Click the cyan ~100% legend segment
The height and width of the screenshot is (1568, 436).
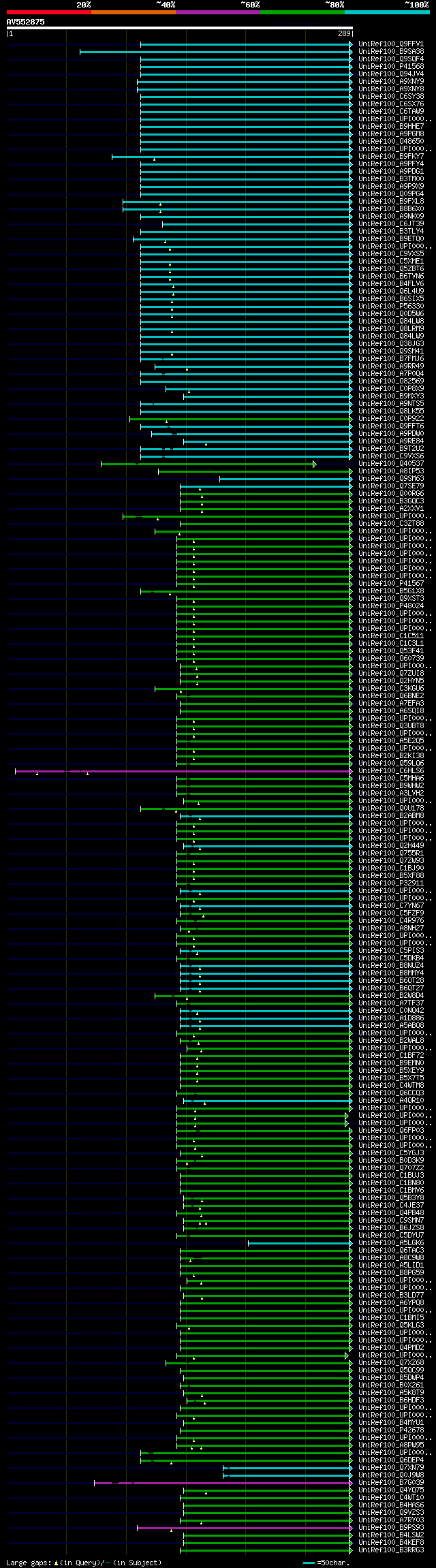[387, 12]
